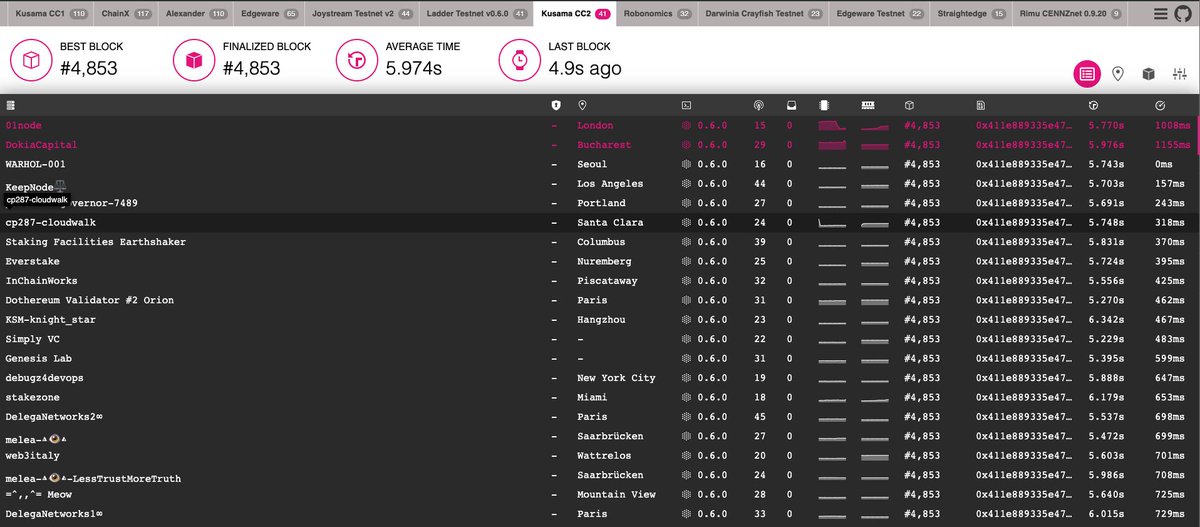Open the Robonomics tab
Viewport: 1200px width, 527px height.
(x=657, y=15)
